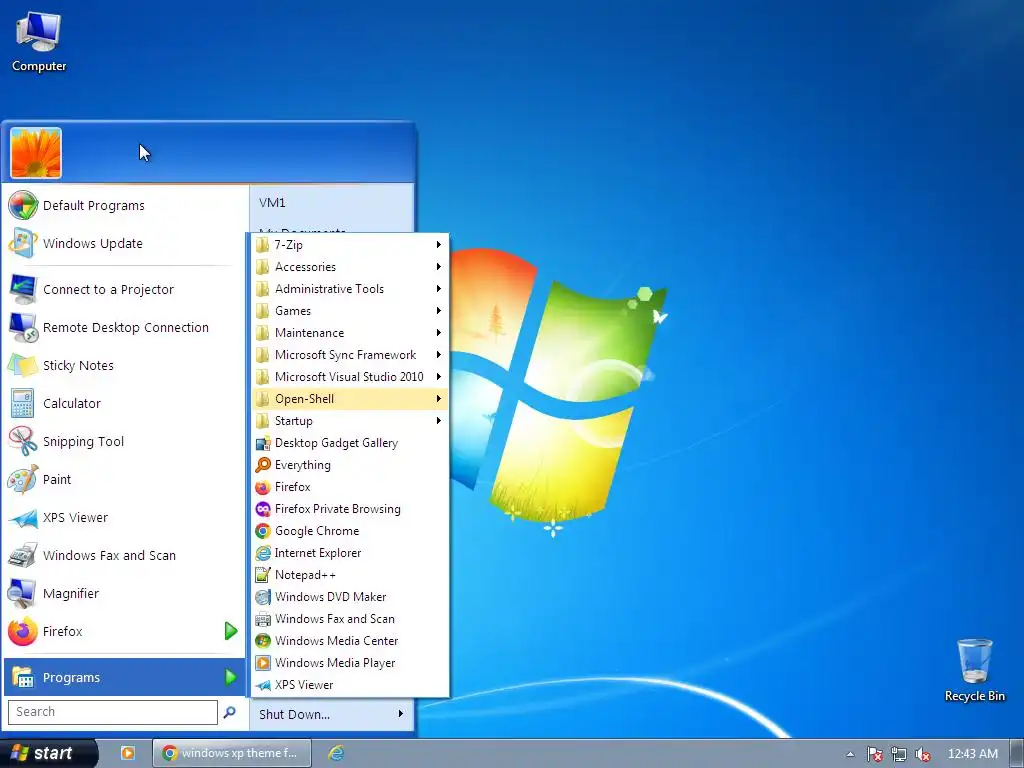This screenshot has width=1024, height=768.
Task: Expand the 7-Zip folder
Action: [350, 245]
